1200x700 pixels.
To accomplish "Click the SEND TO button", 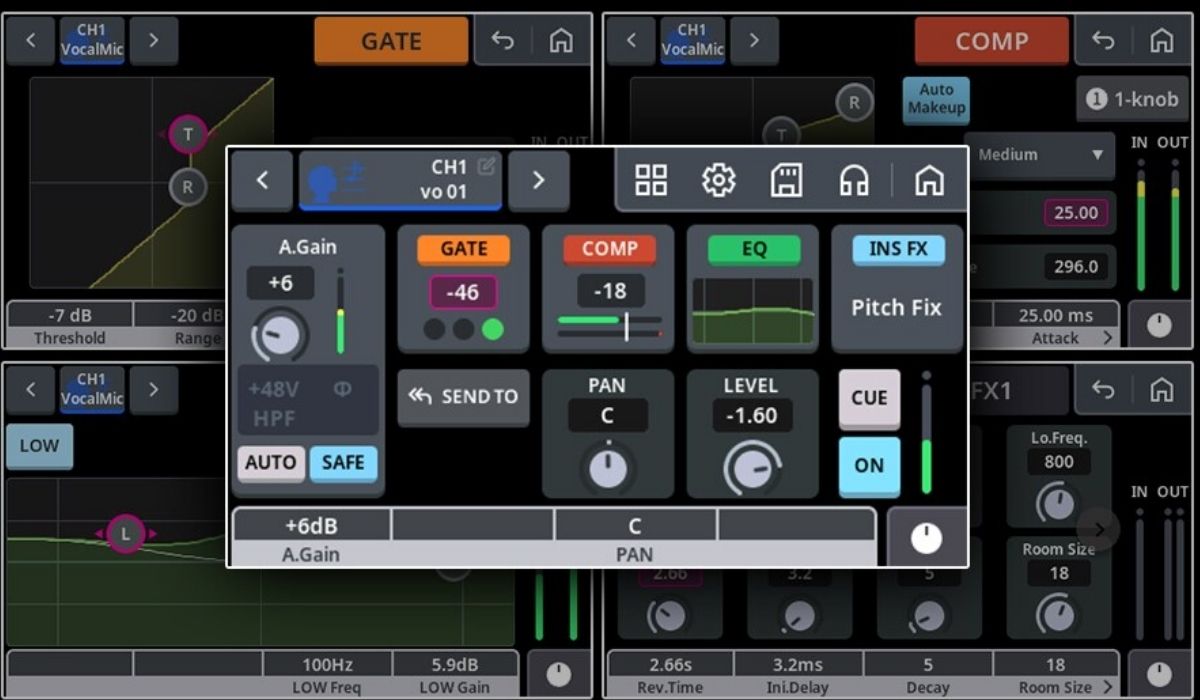I will 463,397.
